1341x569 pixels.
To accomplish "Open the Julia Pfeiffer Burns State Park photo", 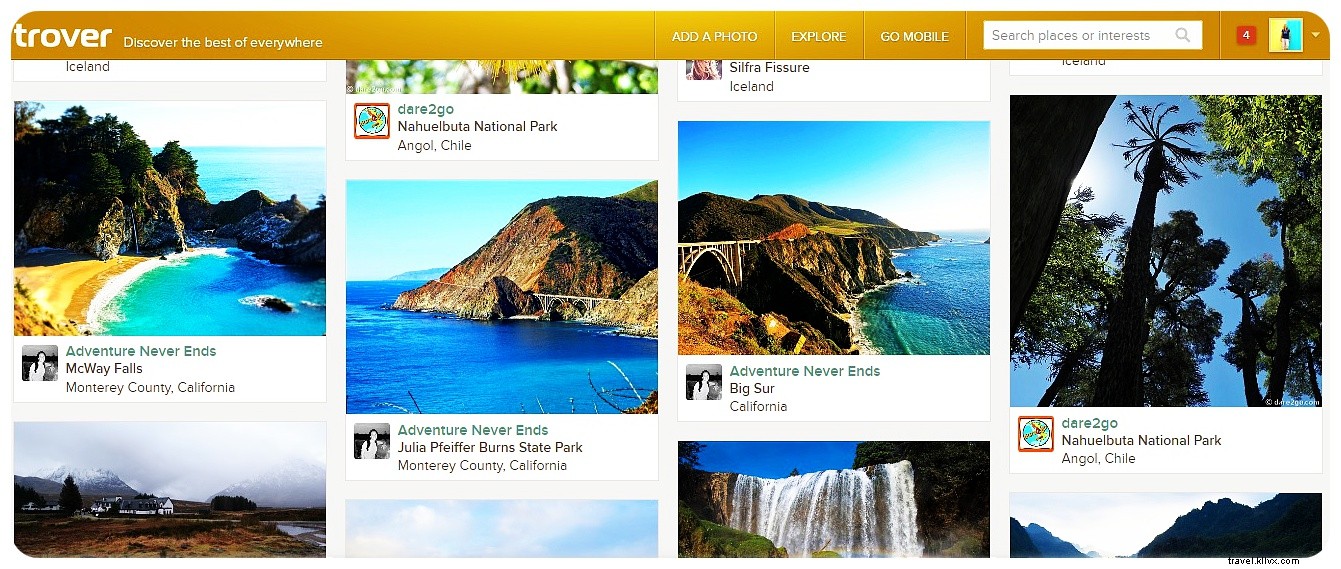I will click(502, 297).
